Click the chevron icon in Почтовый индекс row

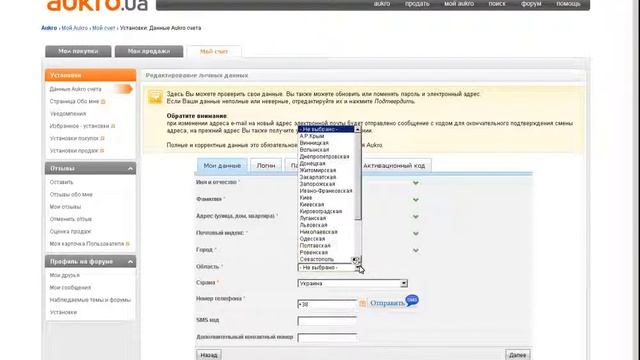click(x=416, y=233)
